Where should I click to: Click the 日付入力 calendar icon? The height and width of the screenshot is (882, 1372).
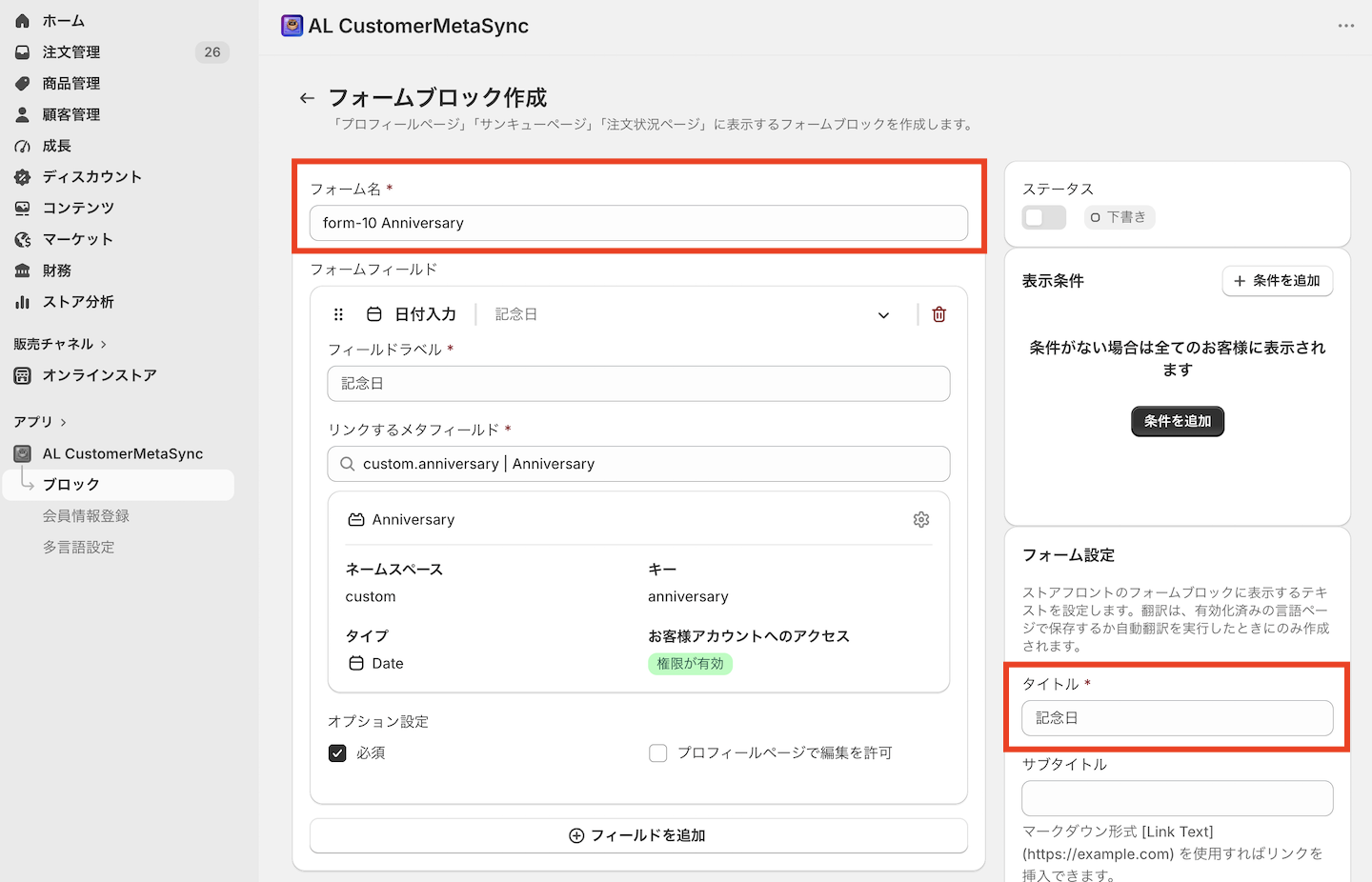[374, 314]
